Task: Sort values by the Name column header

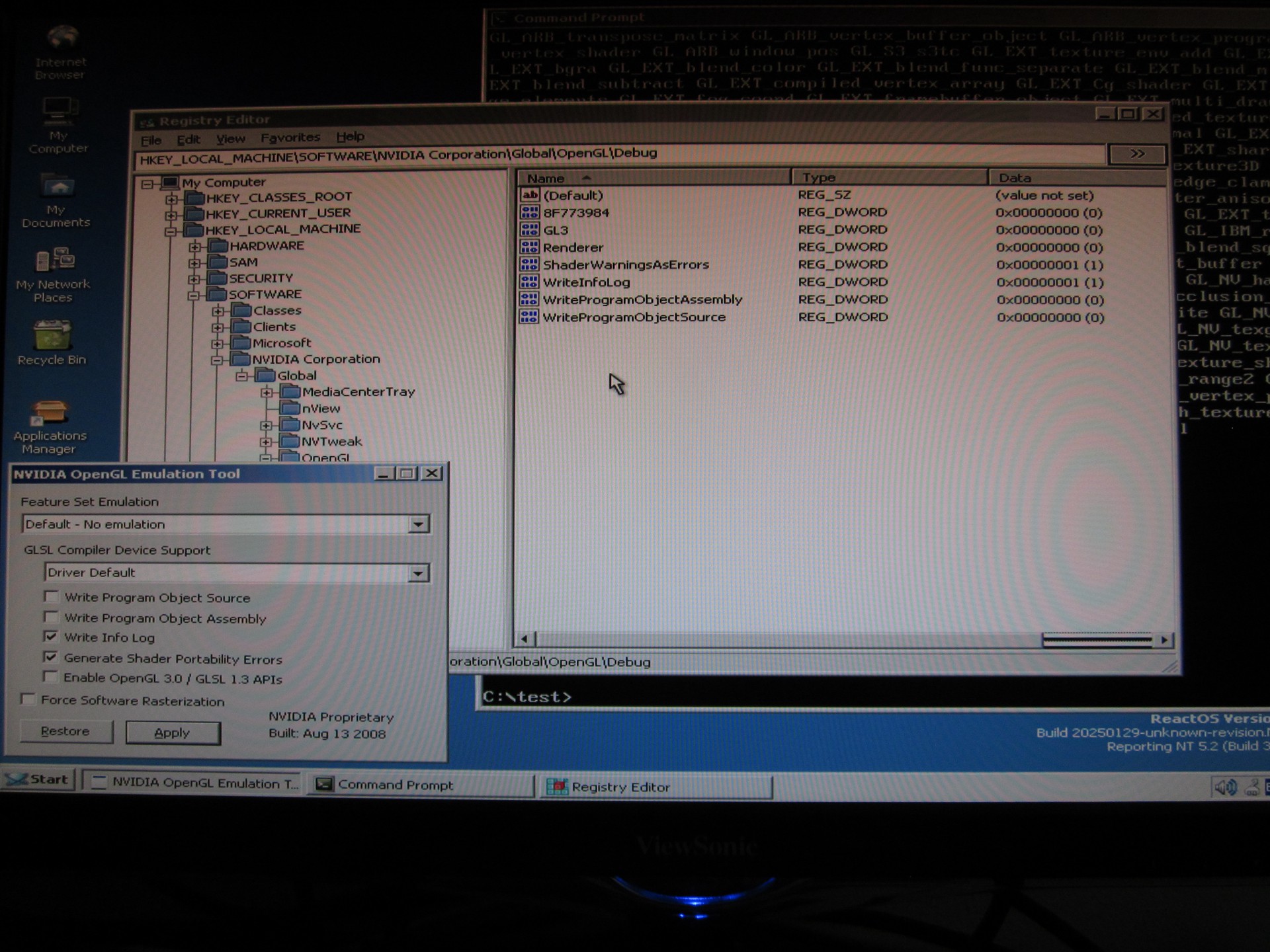Action: [654, 178]
